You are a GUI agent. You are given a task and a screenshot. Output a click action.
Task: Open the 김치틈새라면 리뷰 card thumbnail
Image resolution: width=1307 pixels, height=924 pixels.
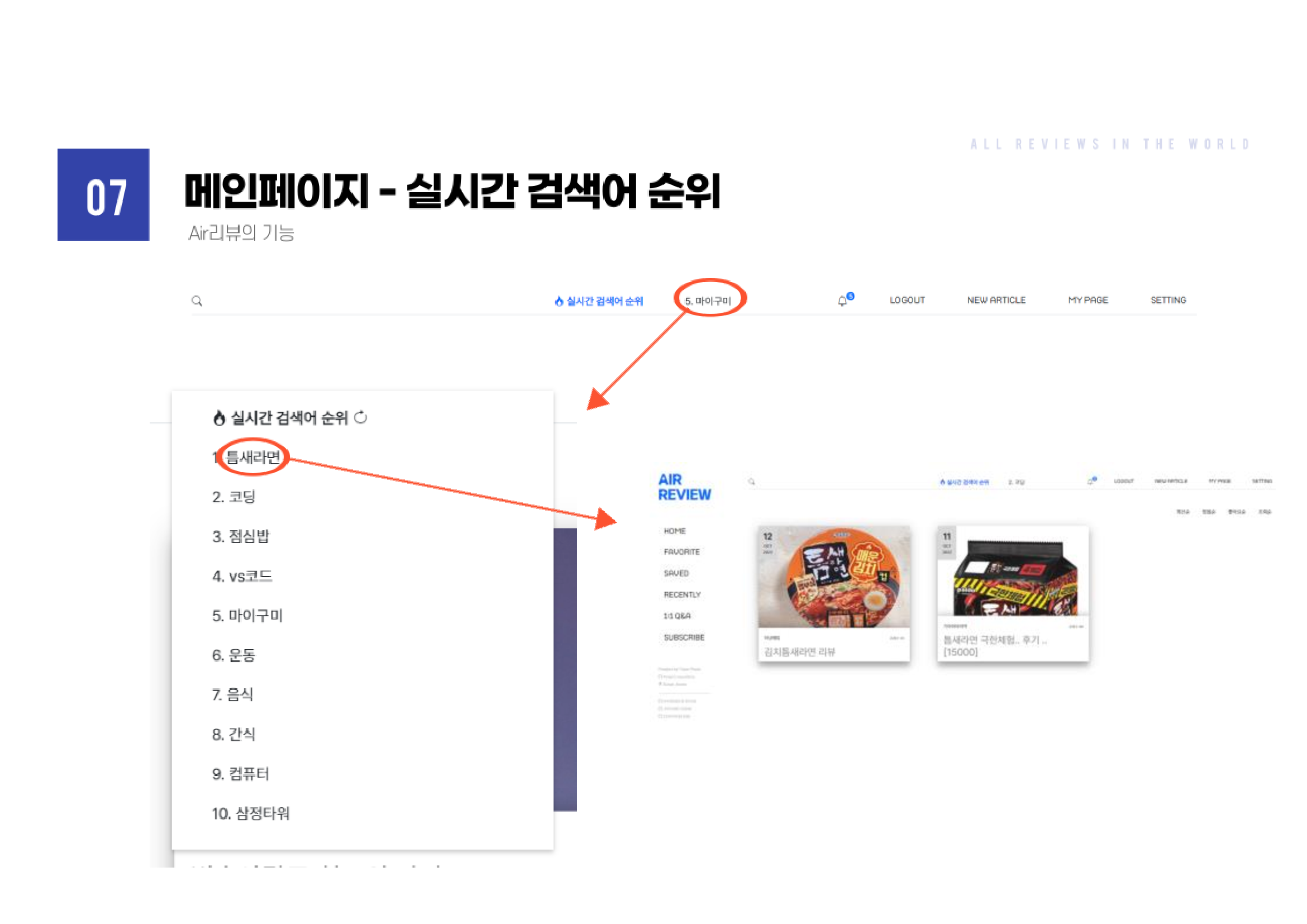(x=834, y=577)
